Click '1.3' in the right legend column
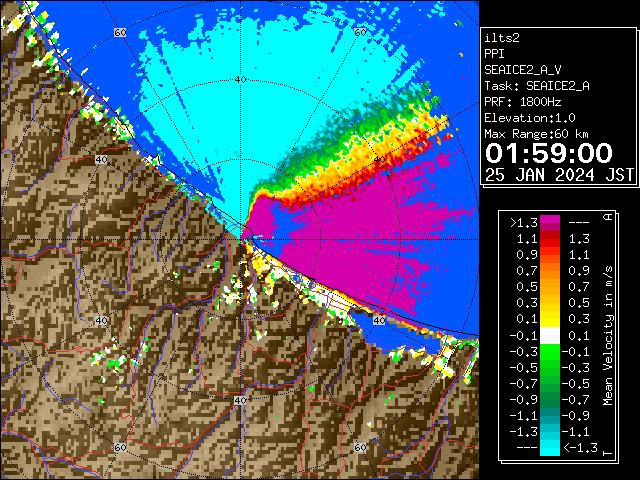The image size is (640, 480). [579, 239]
